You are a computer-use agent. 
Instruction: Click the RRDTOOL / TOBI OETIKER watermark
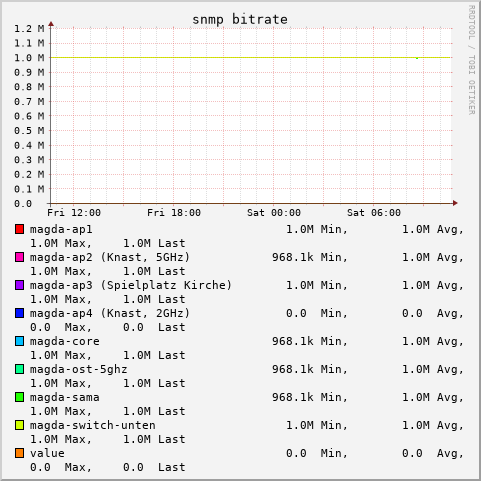click(x=472, y=60)
